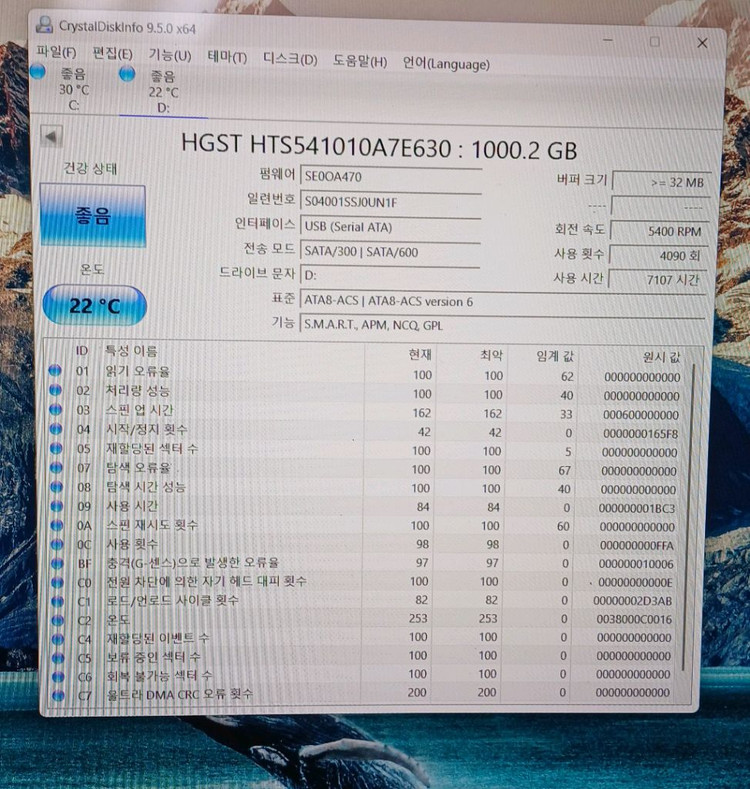Screen dimensions: 750x789
Task: Click the drive letter field D:
Action: (390, 275)
